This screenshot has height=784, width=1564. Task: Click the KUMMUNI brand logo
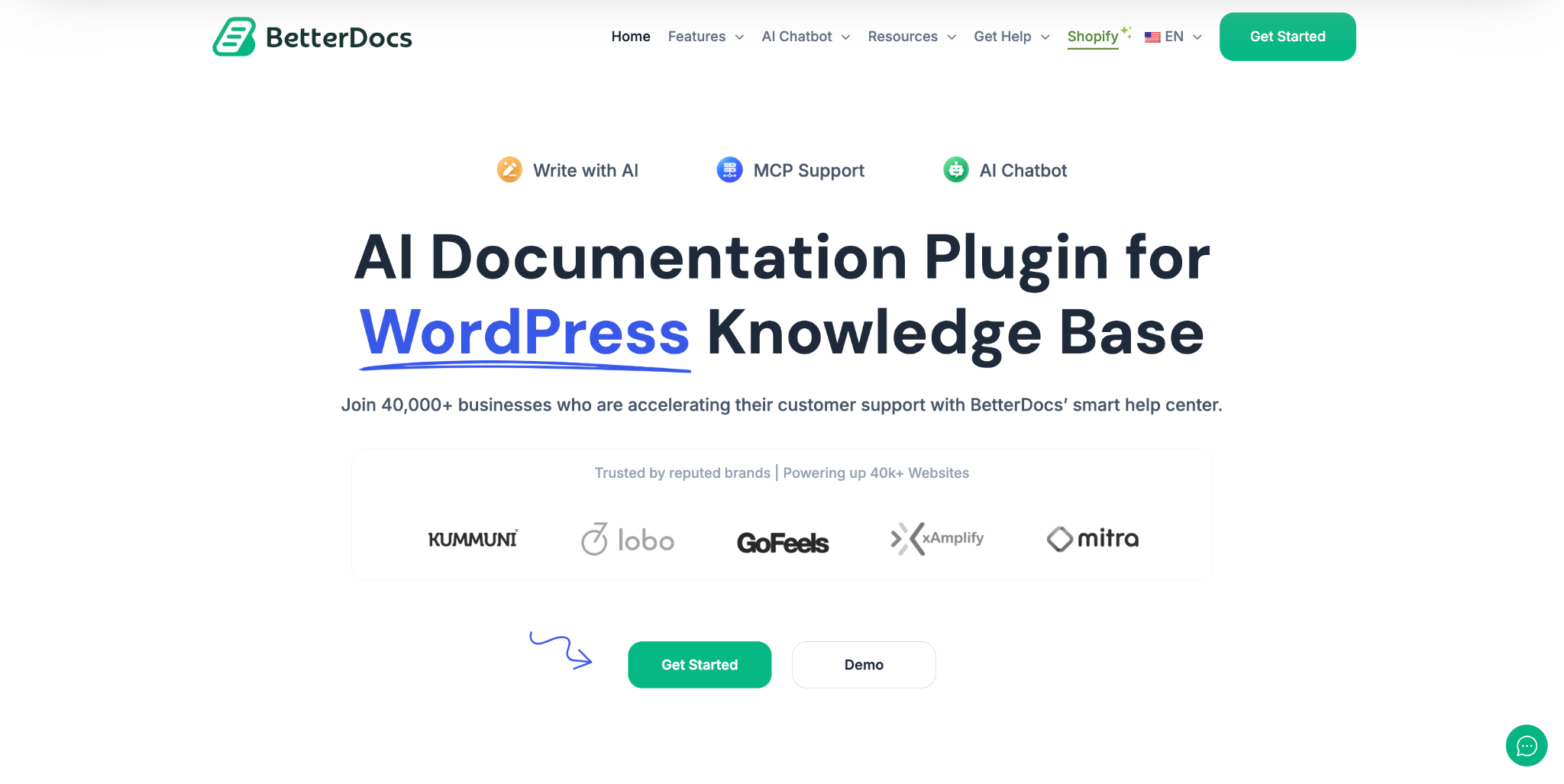point(473,539)
